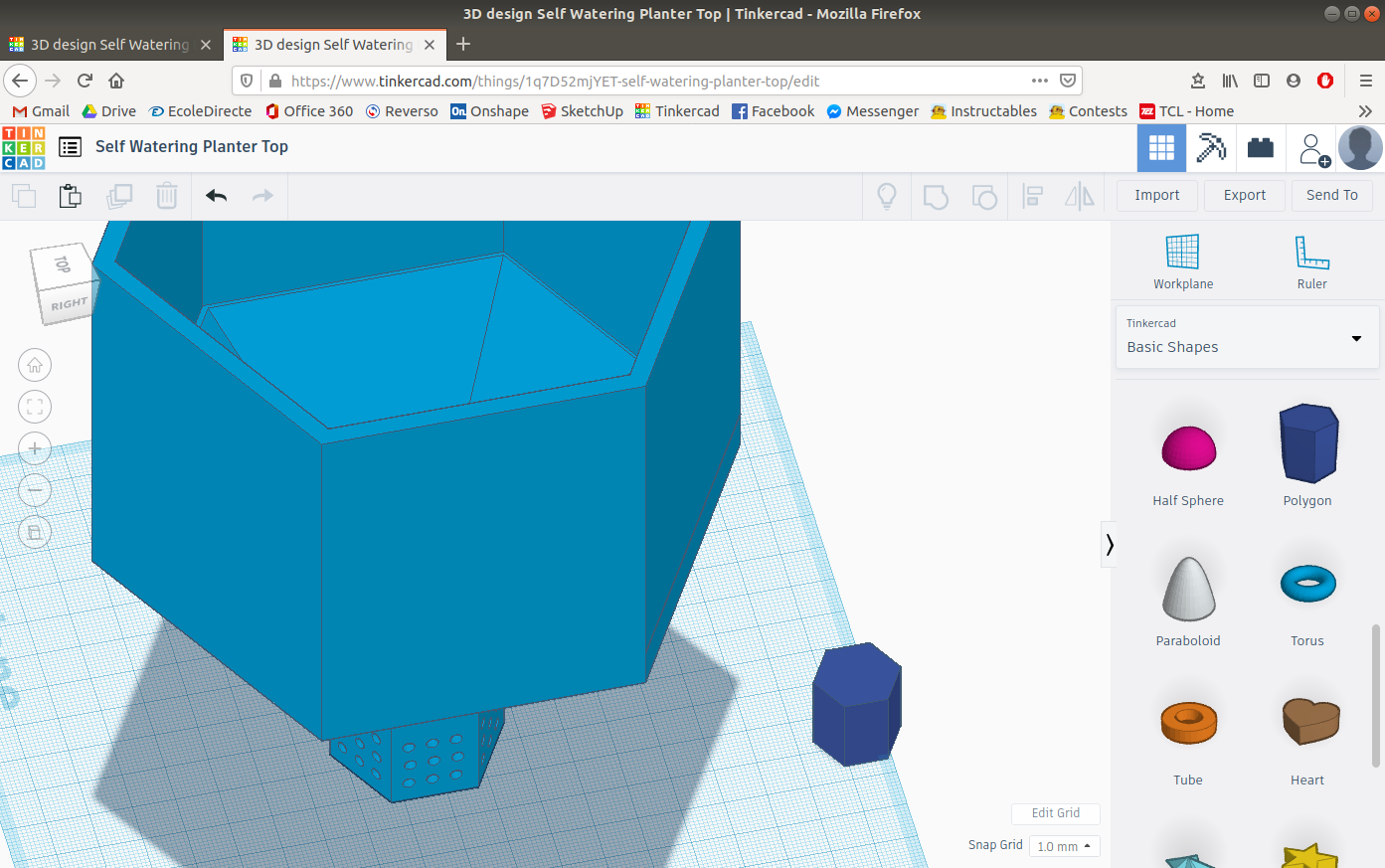Select the Ruler tool

[1311, 259]
